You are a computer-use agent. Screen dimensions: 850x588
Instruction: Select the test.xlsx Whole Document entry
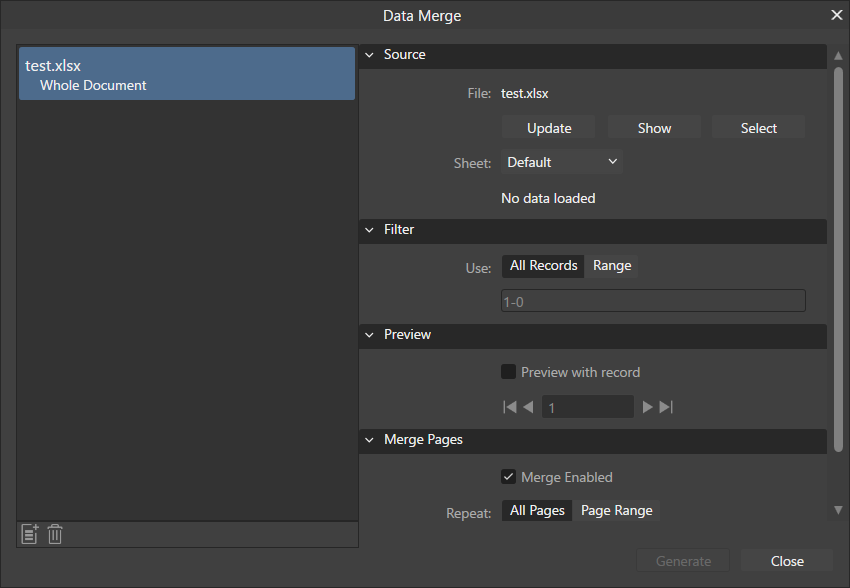point(187,74)
